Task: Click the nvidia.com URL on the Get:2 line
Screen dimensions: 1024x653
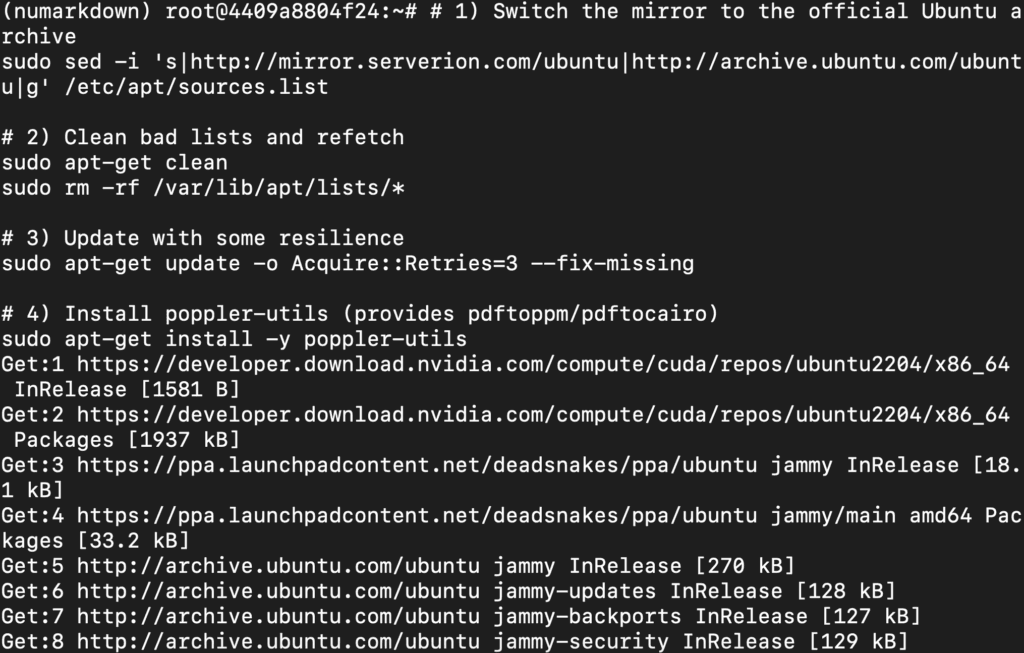Action: (543, 415)
